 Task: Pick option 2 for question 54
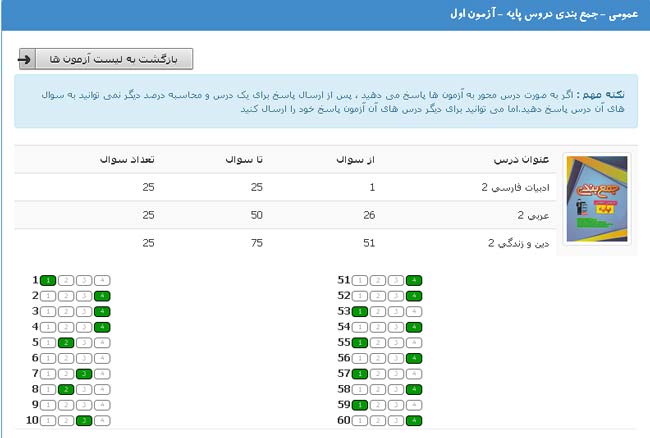378,327
